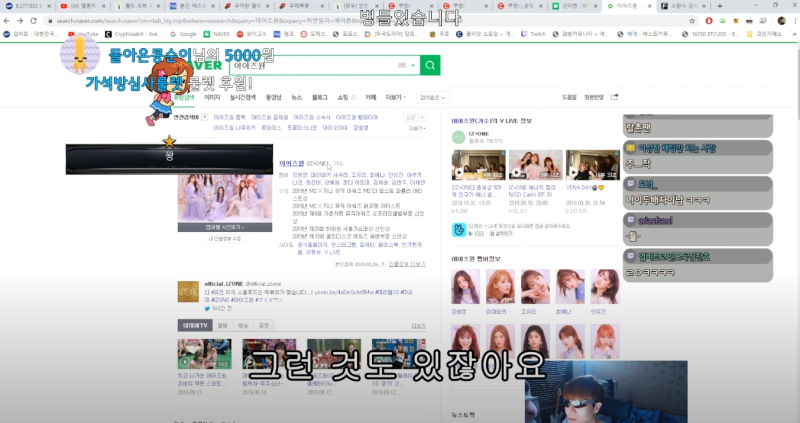Viewport: 800px width, 423px height.
Task: Open the 16350 BTCUSD bookmark
Action: (711, 34)
